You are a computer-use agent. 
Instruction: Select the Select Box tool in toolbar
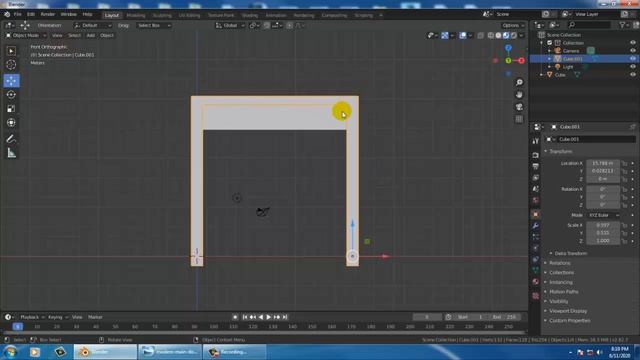coord(11,51)
